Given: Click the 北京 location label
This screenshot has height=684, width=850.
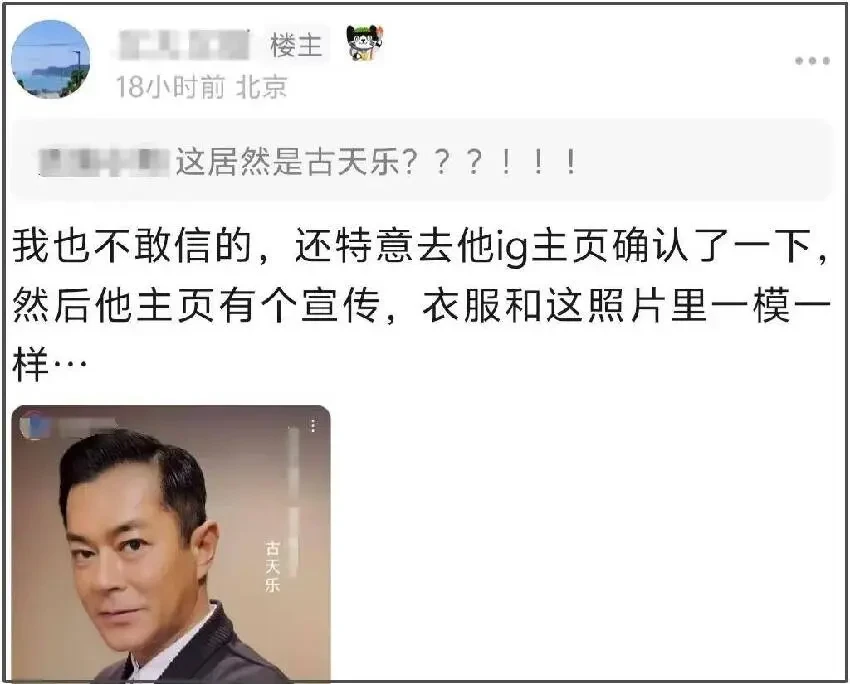Looking at the screenshot, I should [x=261, y=87].
